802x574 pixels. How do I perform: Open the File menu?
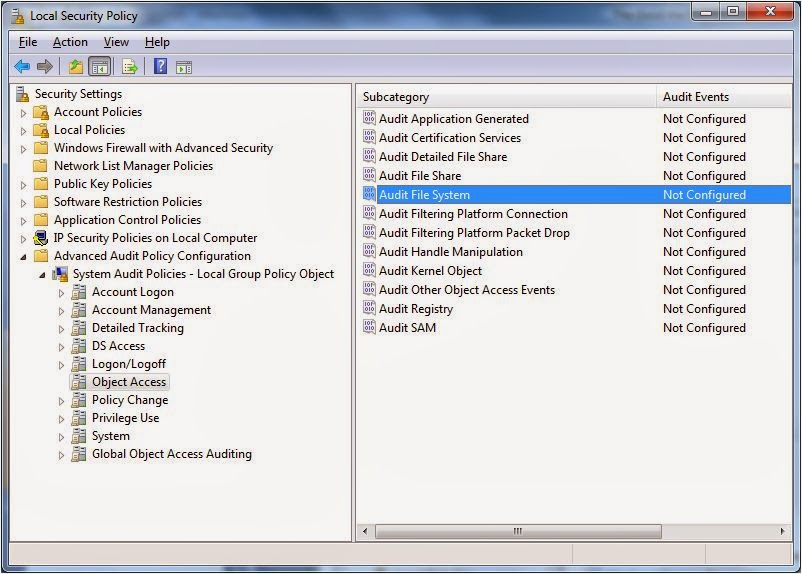[28, 42]
